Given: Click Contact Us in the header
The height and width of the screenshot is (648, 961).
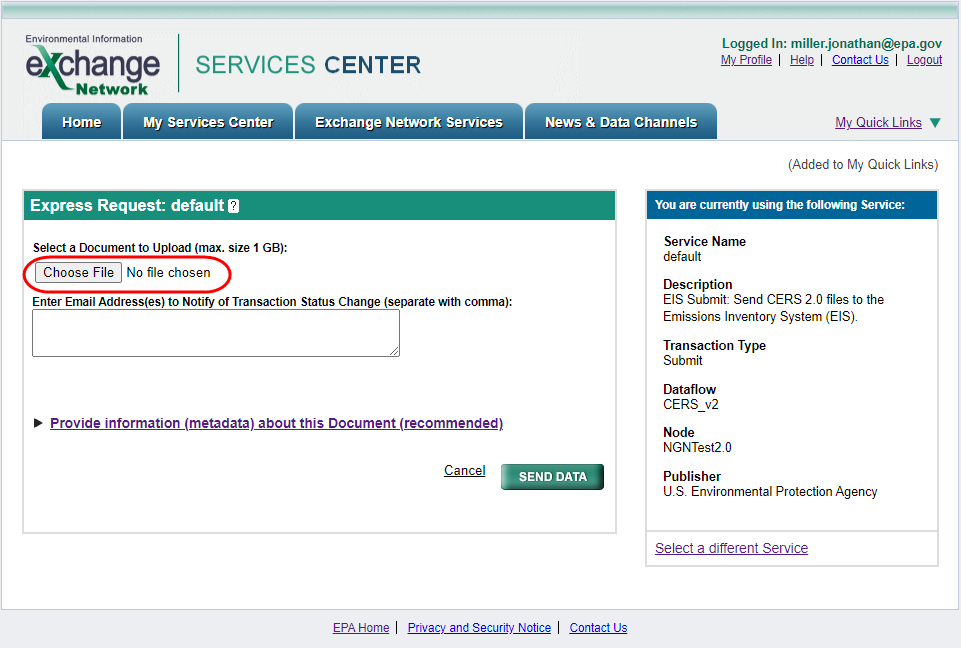Looking at the screenshot, I should (x=860, y=59).
